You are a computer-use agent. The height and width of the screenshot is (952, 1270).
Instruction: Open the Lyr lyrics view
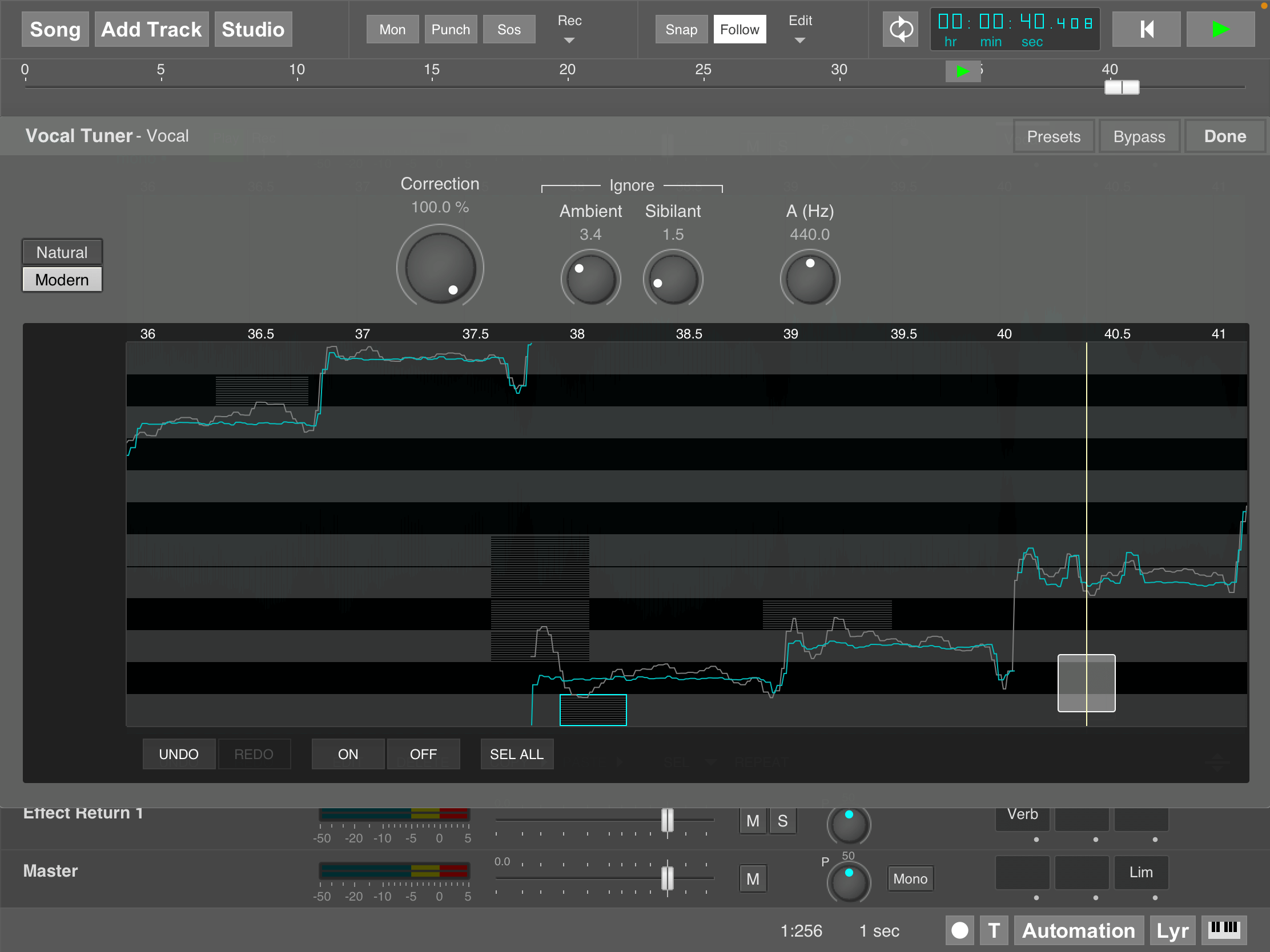point(1172,930)
